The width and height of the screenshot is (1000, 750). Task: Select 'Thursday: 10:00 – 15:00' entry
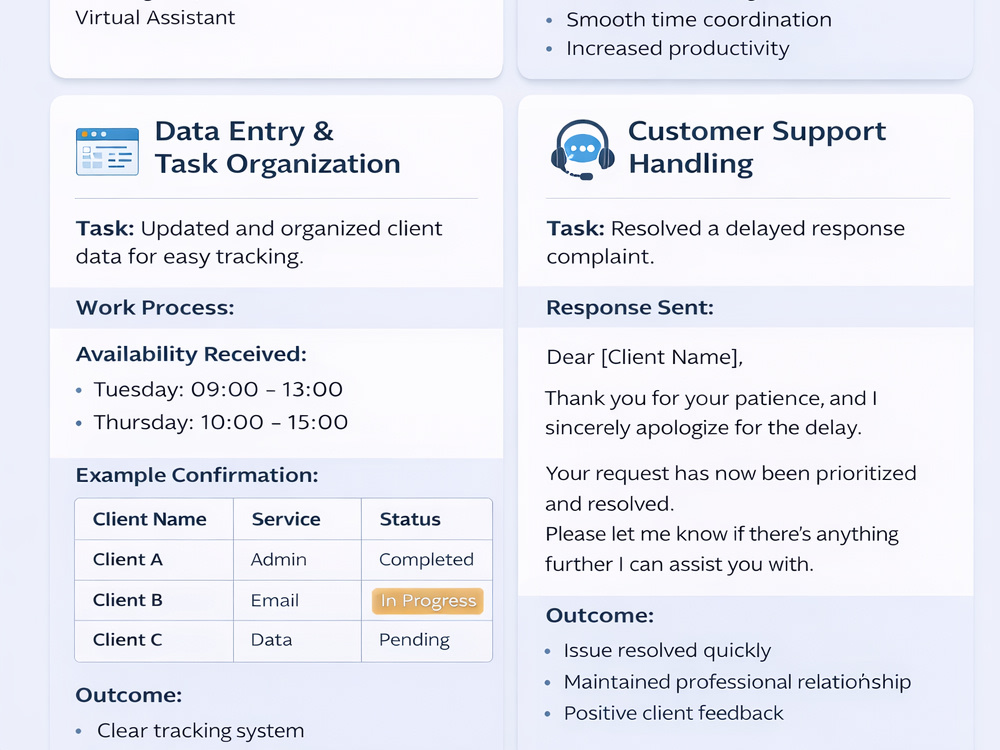coord(221,422)
